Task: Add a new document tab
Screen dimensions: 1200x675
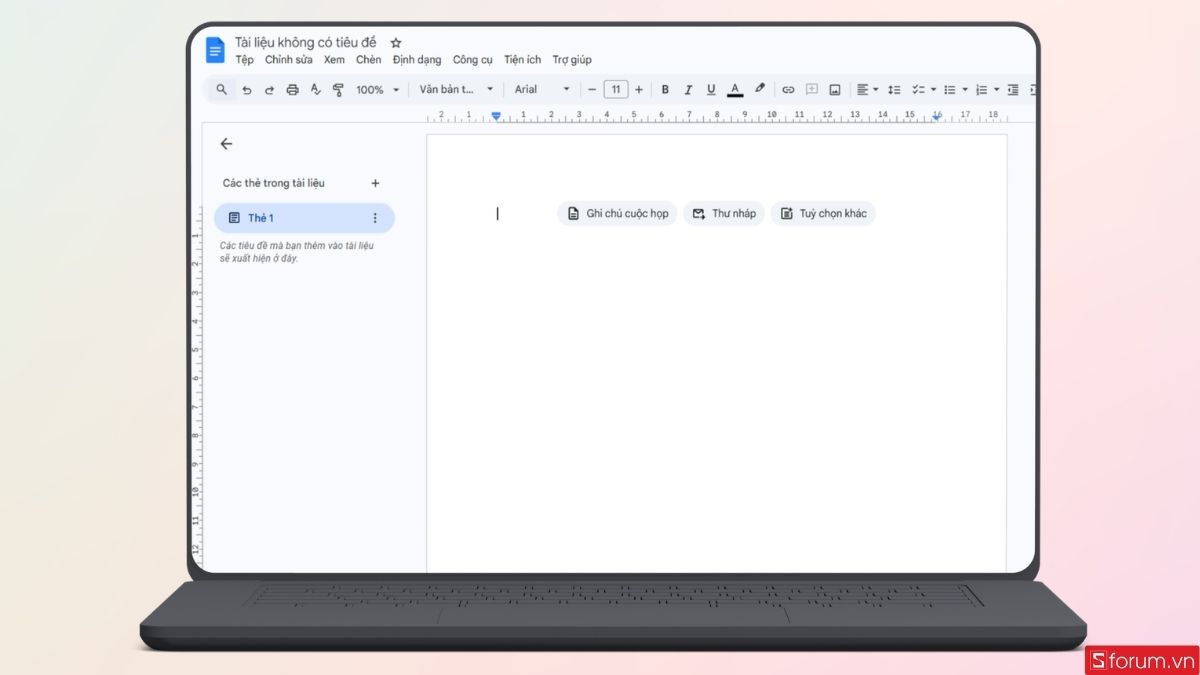Action: [x=375, y=183]
